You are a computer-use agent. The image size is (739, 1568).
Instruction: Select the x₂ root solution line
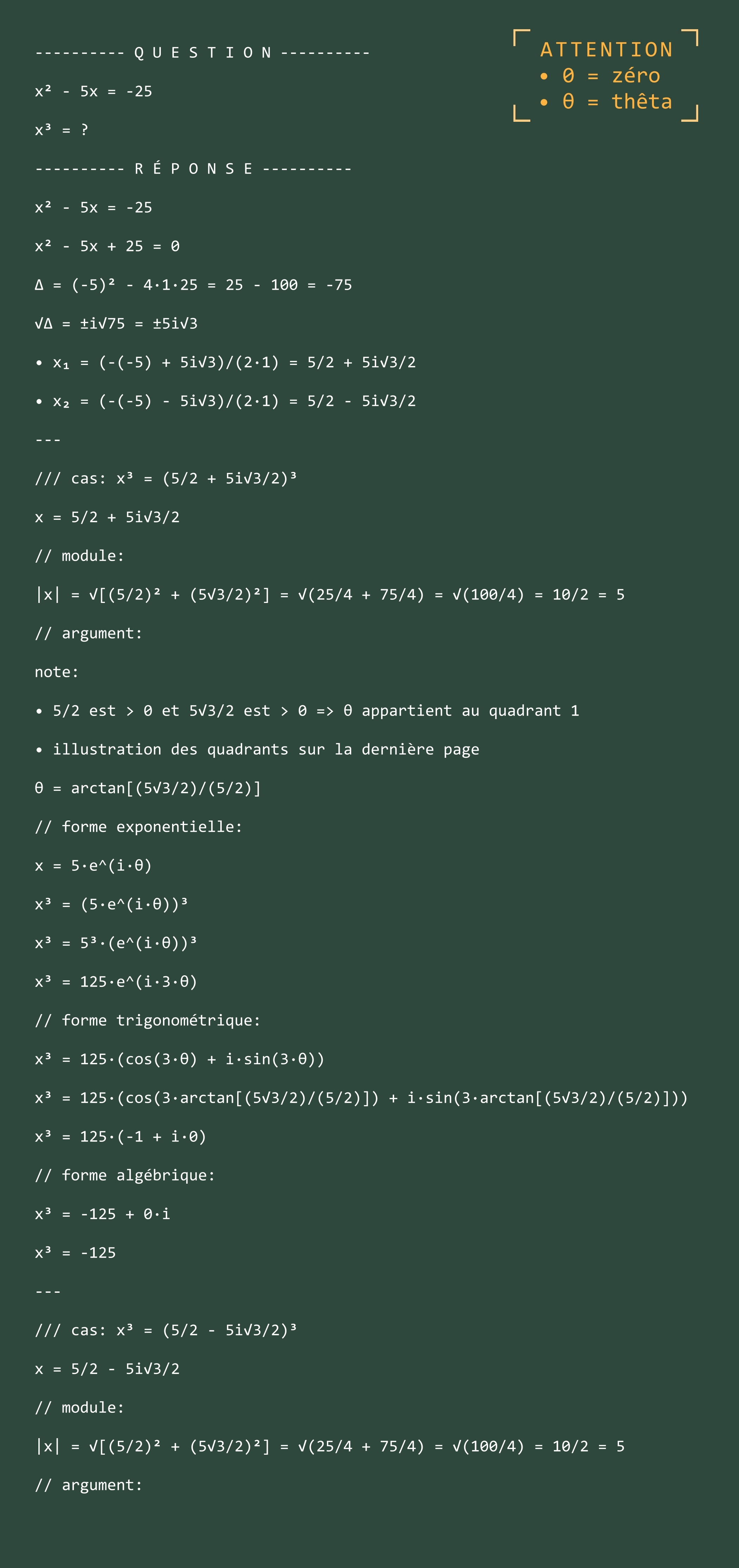pos(225,401)
